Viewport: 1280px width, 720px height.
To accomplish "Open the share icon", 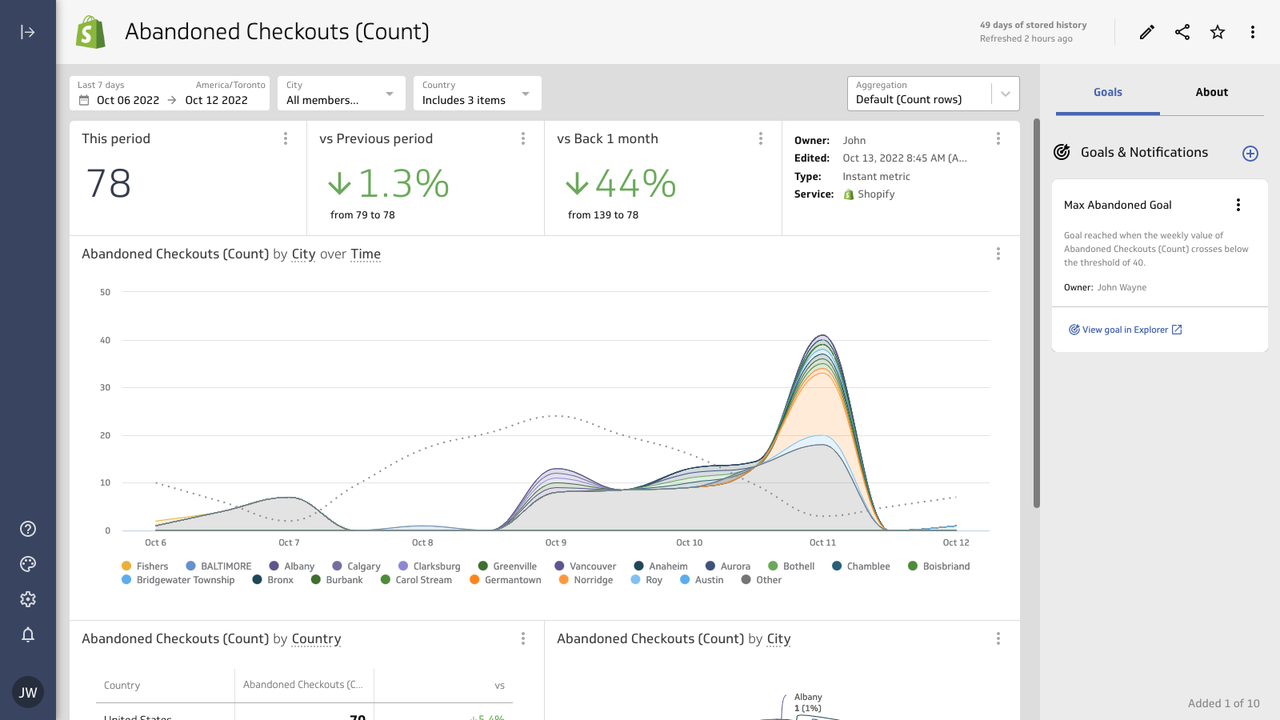I will click(1182, 31).
